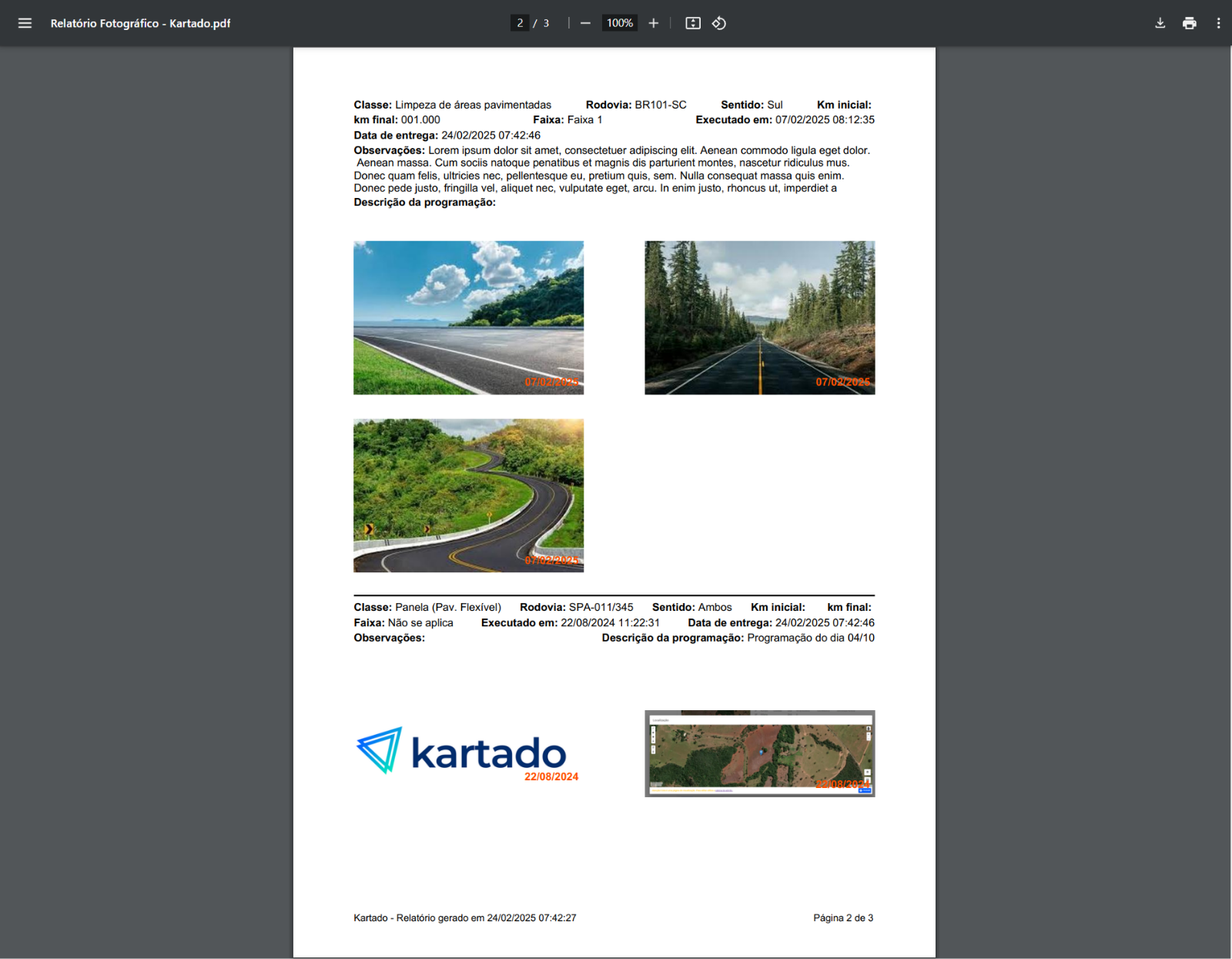This screenshot has height=959, width=1232.
Task: Print the document using the printer icon
Action: [1189, 23]
